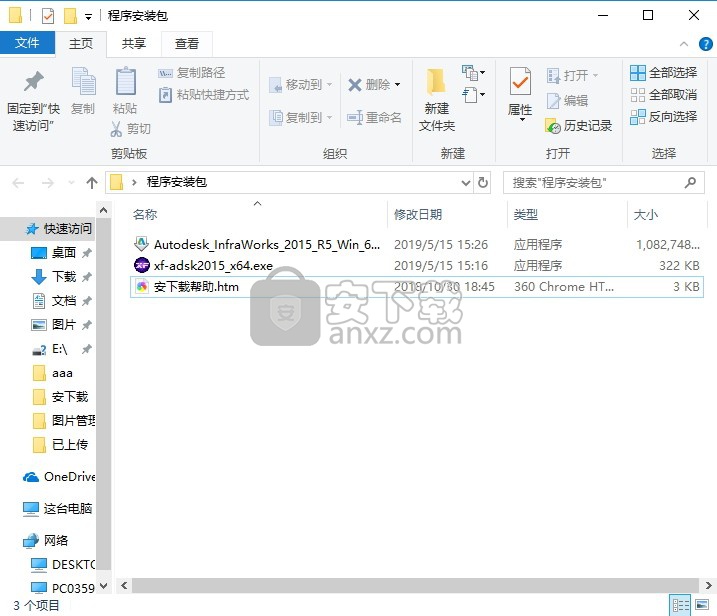Open the File (文件) tab

pos(27,43)
